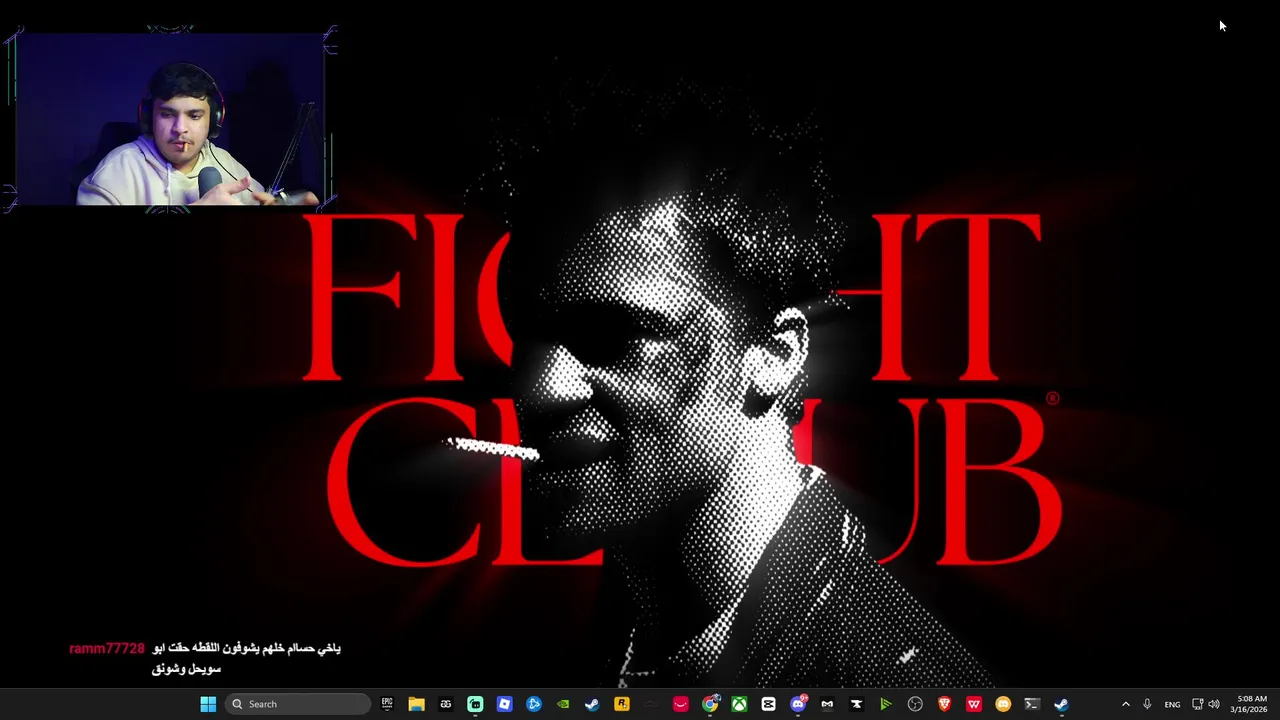Open Steam icon next to Terminal
Image resolution: width=1280 pixels, height=720 pixels.
tap(1061, 704)
